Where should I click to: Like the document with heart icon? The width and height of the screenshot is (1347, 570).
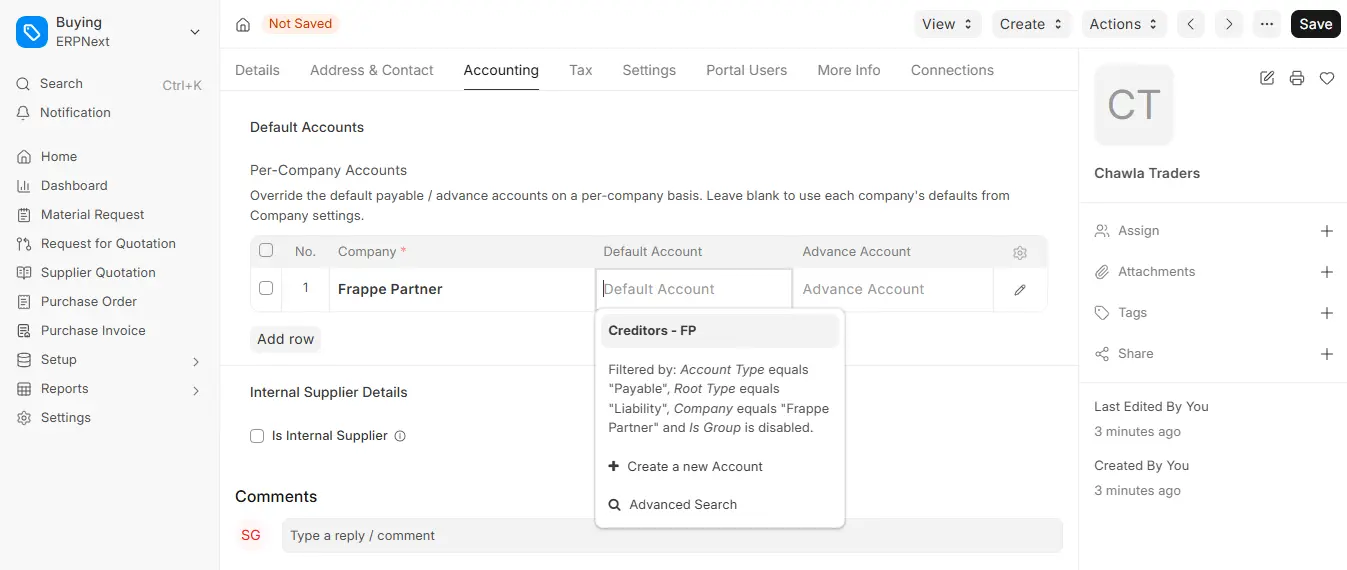(1327, 78)
